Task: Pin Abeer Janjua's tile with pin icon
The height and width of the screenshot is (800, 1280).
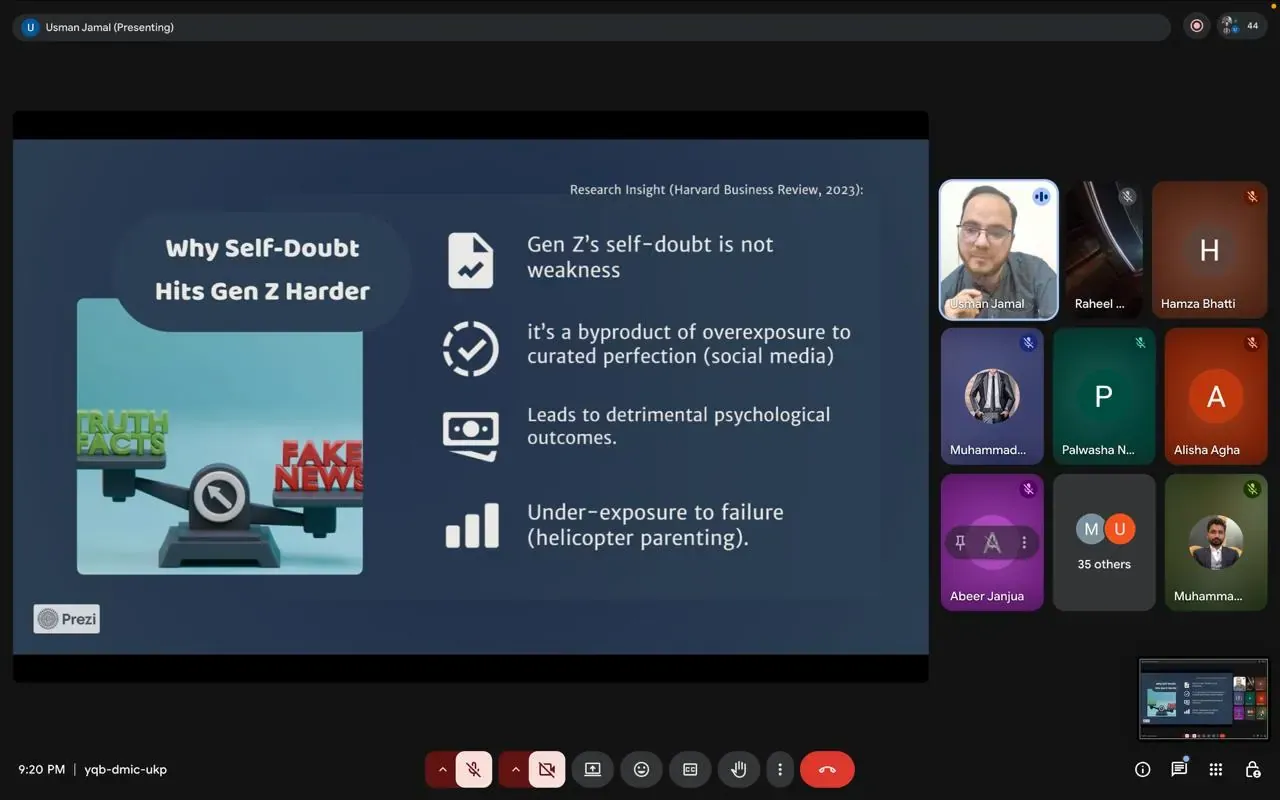Action: coord(960,542)
